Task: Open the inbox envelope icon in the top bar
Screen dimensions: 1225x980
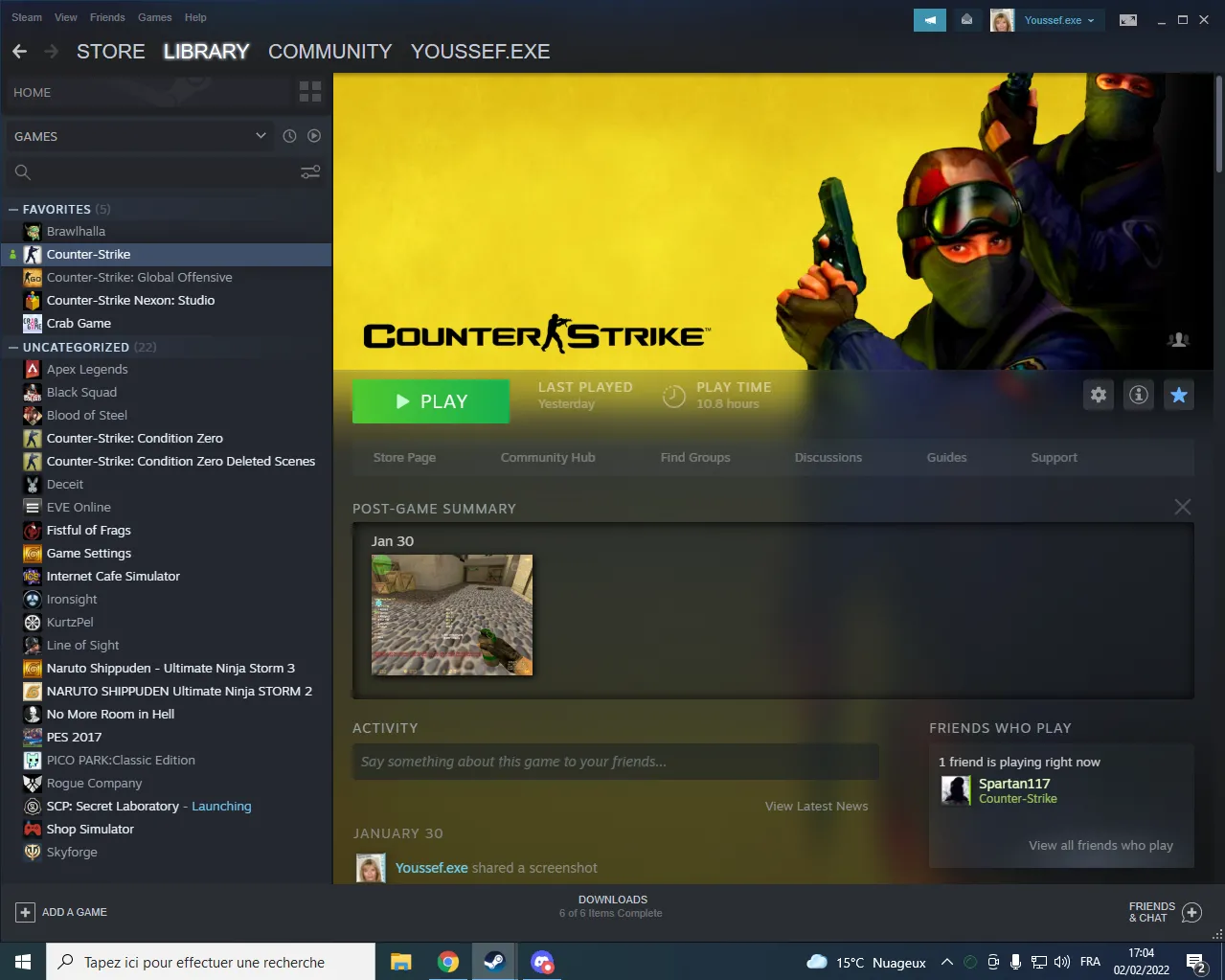Action: coord(966,19)
